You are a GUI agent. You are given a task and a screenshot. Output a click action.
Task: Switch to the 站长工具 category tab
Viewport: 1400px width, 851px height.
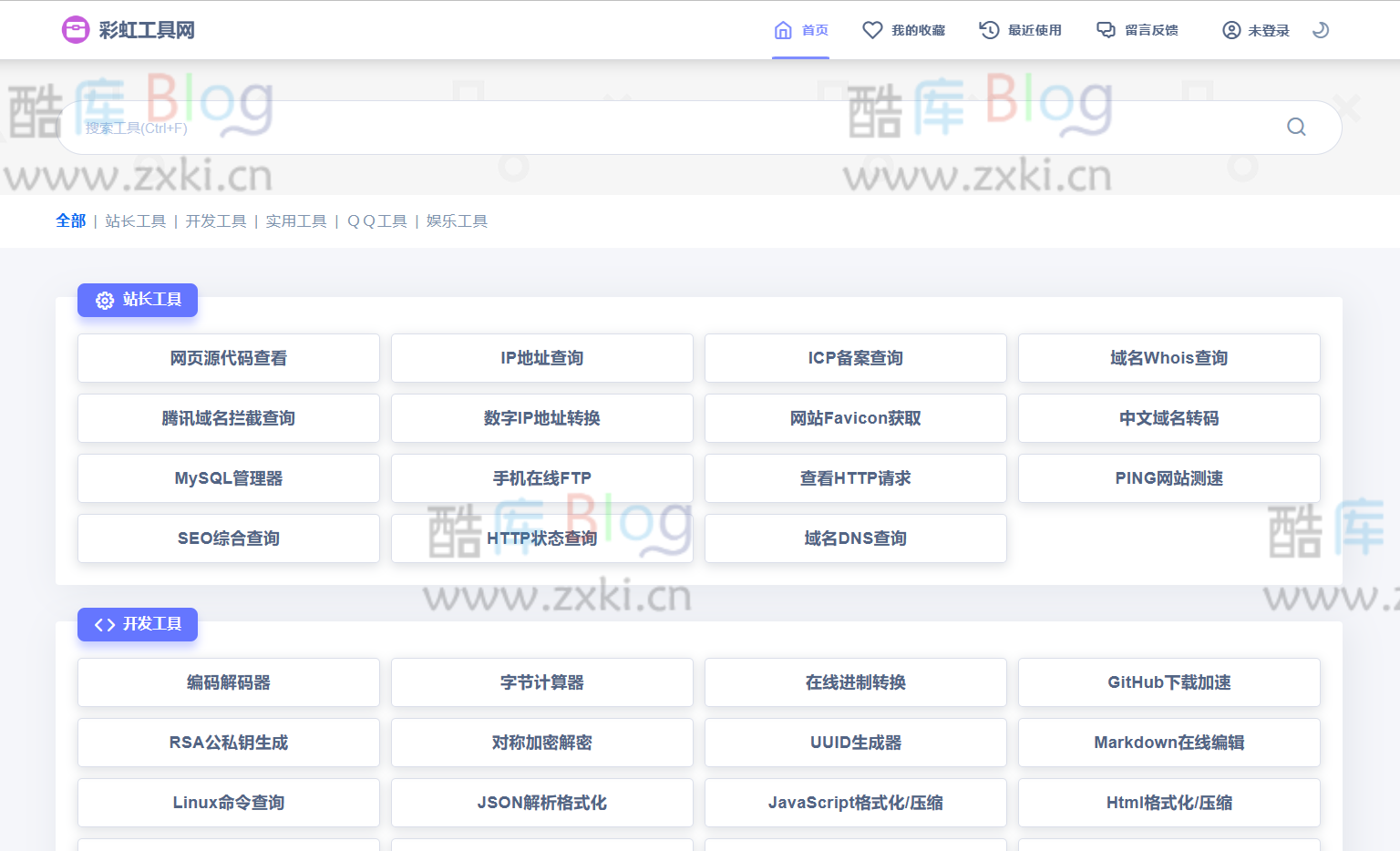point(136,220)
